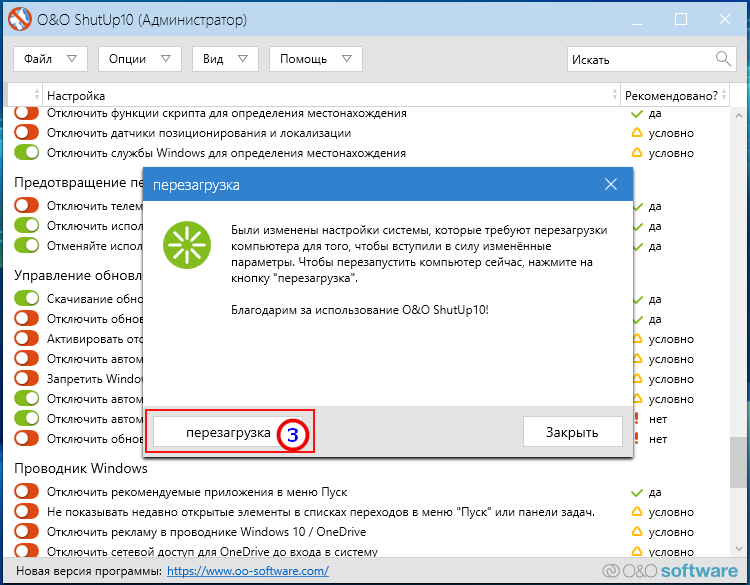
Task: Sort by the Настройка column header
Action: [x=331, y=95]
